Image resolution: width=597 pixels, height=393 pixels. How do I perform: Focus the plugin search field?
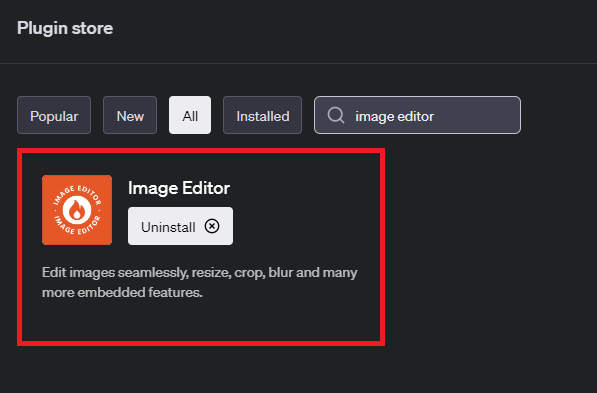coord(417,115)
